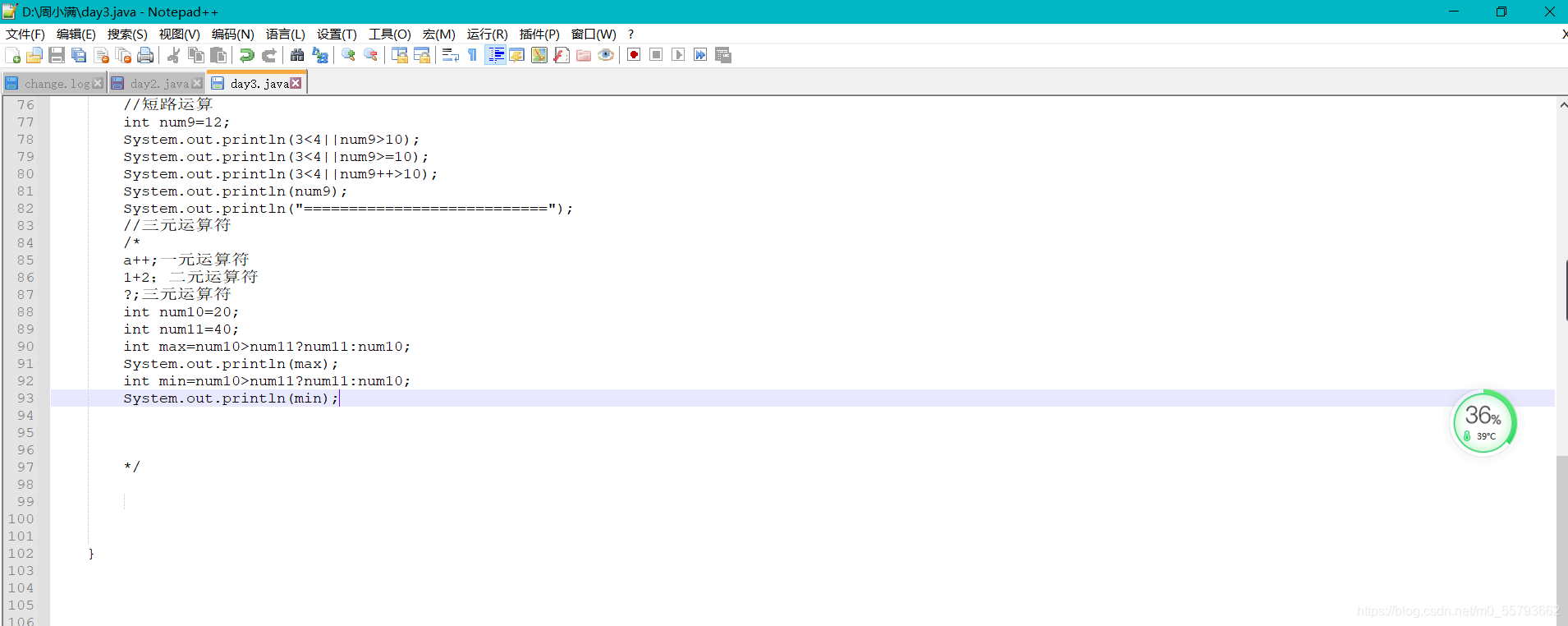Run macro multiple times icon

pyautogui.click(x=700, y=55)
